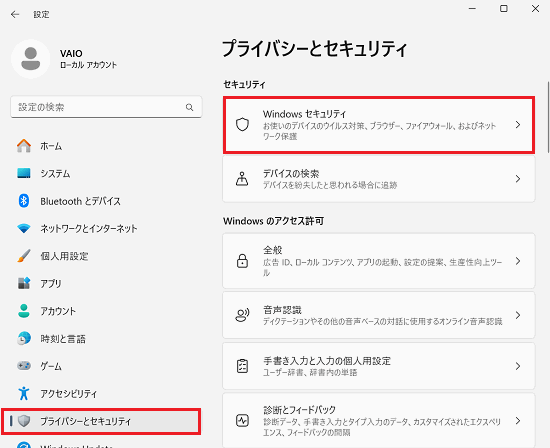The image size is (550, 448).
Task: Open ゲーム settings
Action: tap(51, 366)
